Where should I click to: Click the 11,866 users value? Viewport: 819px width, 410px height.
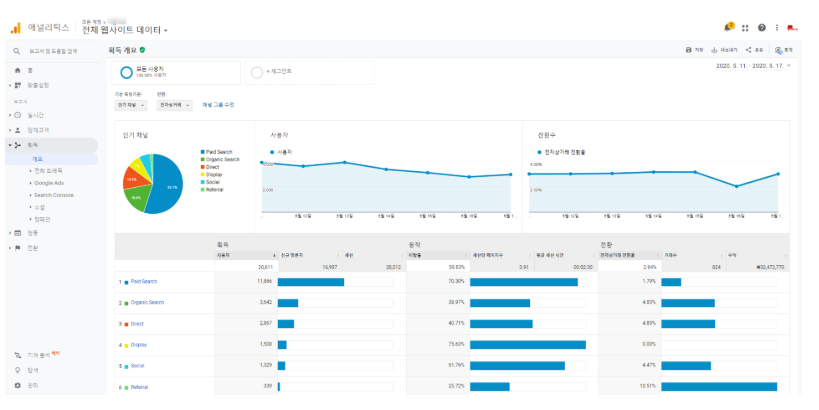265,282
